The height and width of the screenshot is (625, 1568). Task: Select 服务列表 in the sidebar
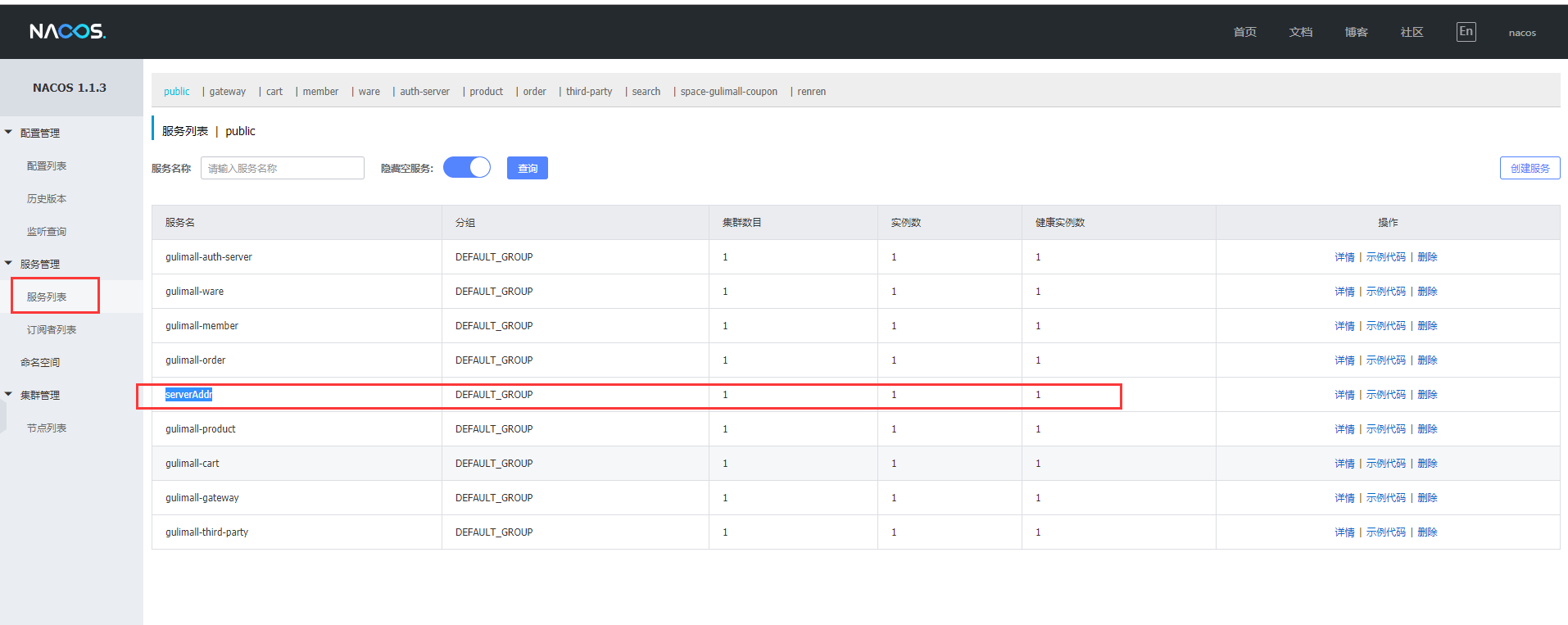coord(47,297)
